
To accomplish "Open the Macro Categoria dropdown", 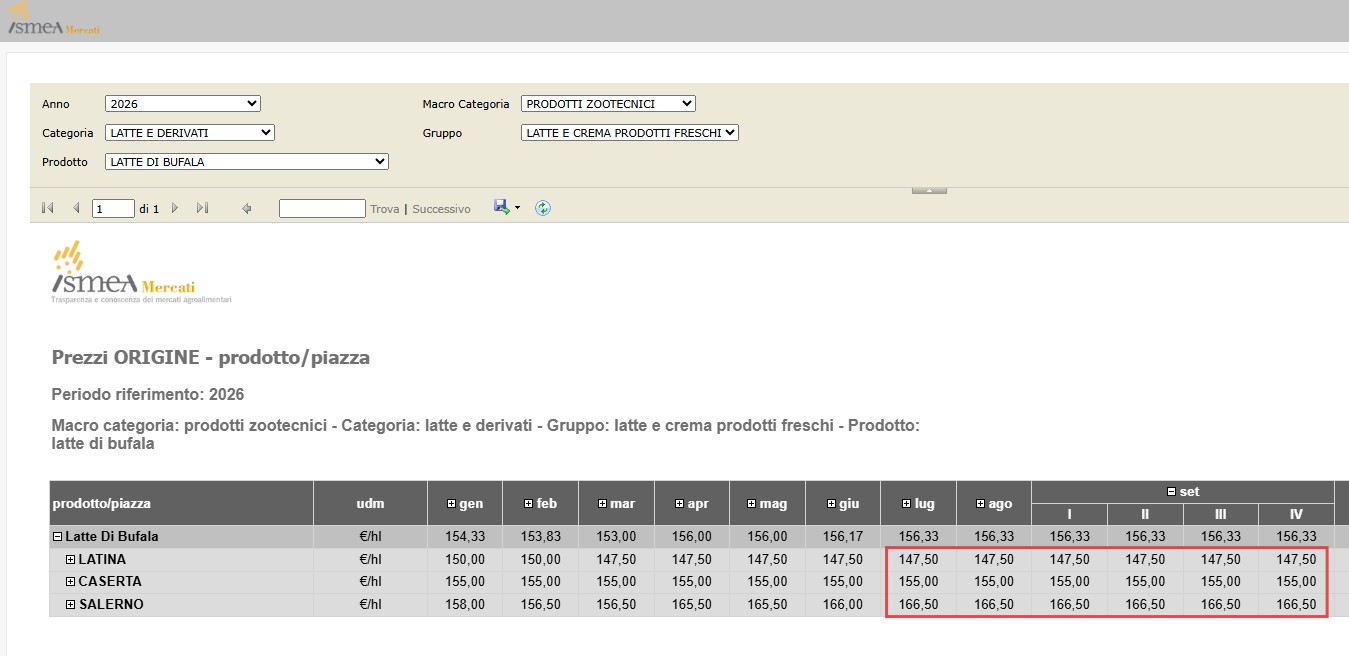I will (x=608, y=103).
